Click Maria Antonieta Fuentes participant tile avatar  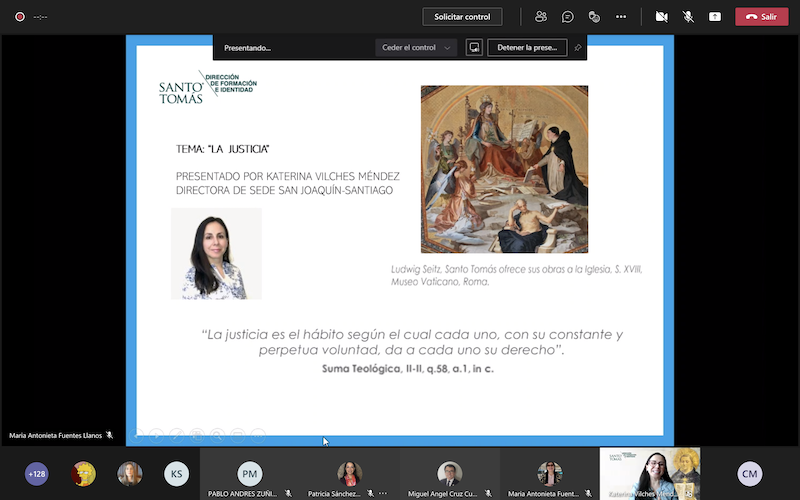tap(549, 474)
